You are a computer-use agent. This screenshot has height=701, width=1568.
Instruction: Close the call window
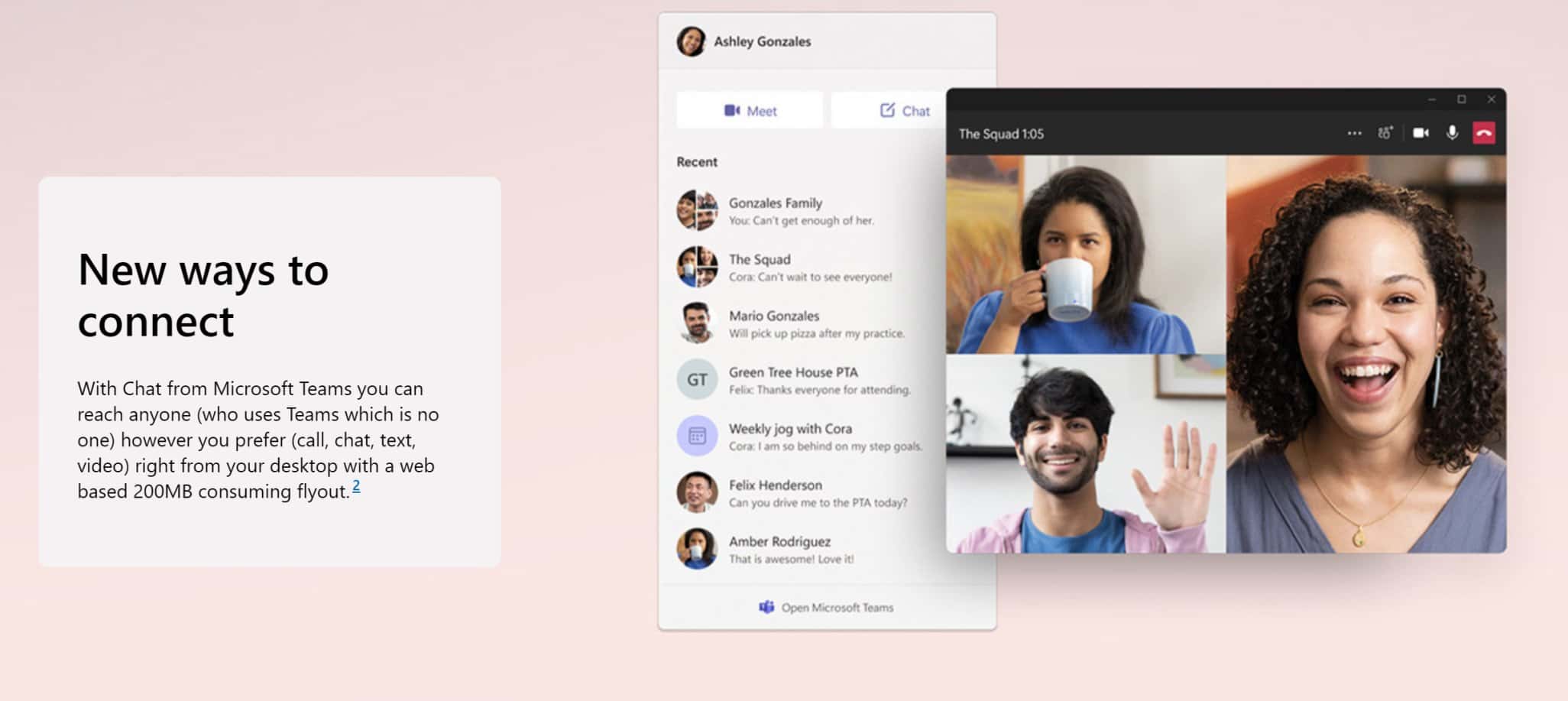point(1491,99)
